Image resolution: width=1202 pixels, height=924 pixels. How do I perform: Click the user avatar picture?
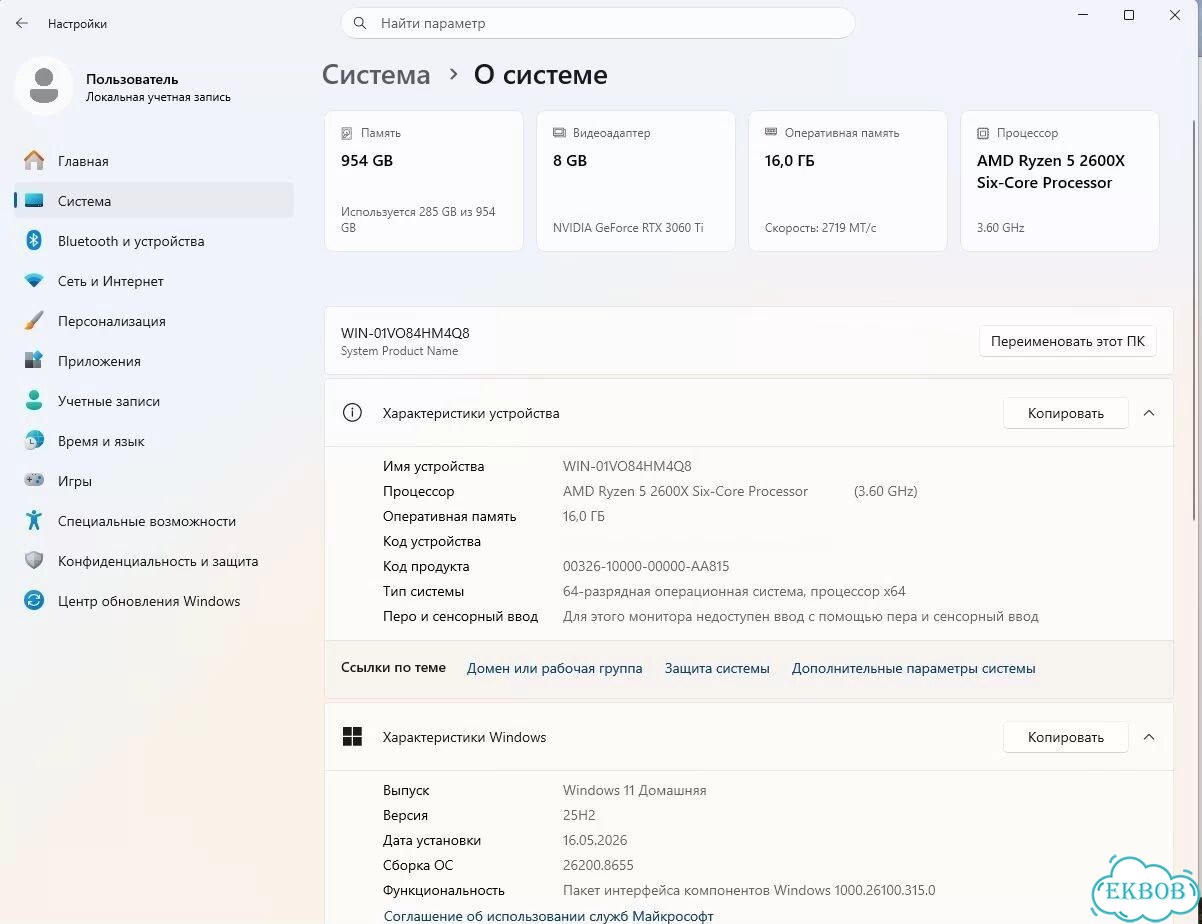point(43,87)
